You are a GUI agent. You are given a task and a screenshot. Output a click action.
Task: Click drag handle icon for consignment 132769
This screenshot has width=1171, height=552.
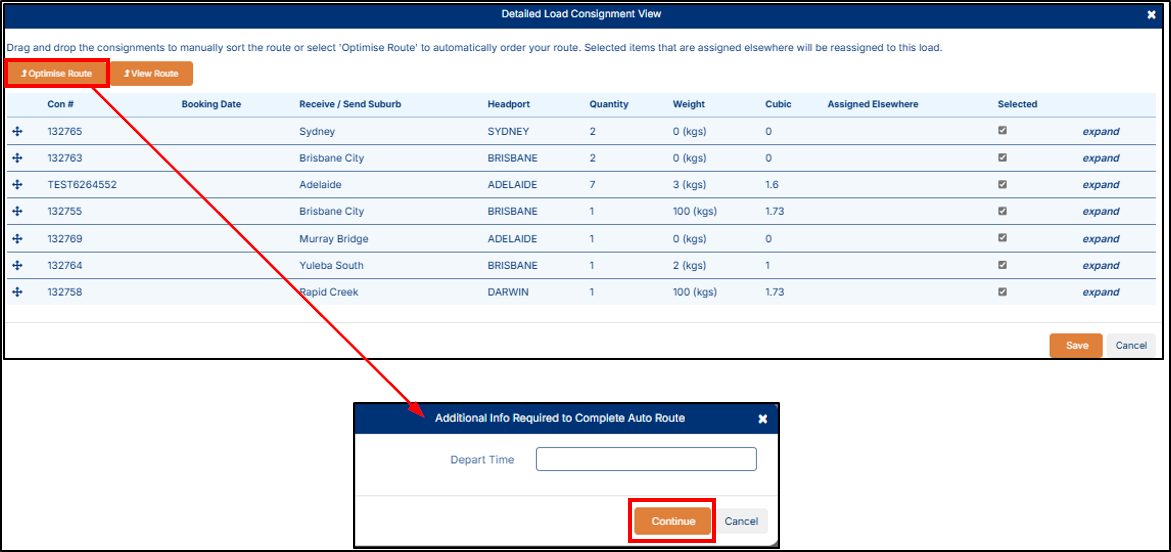point(17,239)
